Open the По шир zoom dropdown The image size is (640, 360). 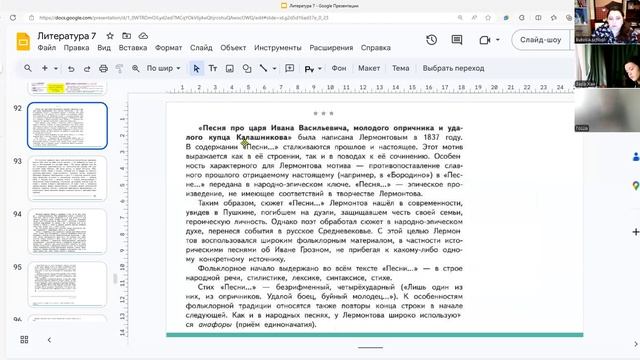click(163, 68)
